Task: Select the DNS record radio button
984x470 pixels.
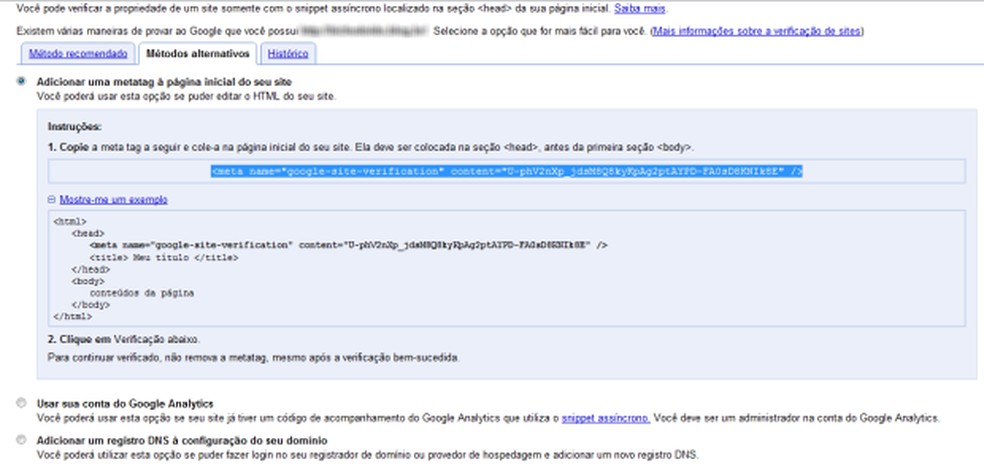Action: pos(22,440)
